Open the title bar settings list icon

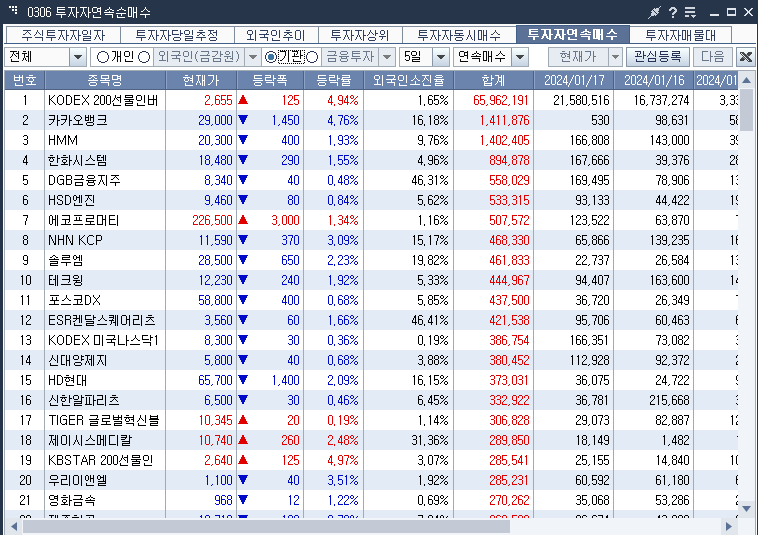pos(690,13)
